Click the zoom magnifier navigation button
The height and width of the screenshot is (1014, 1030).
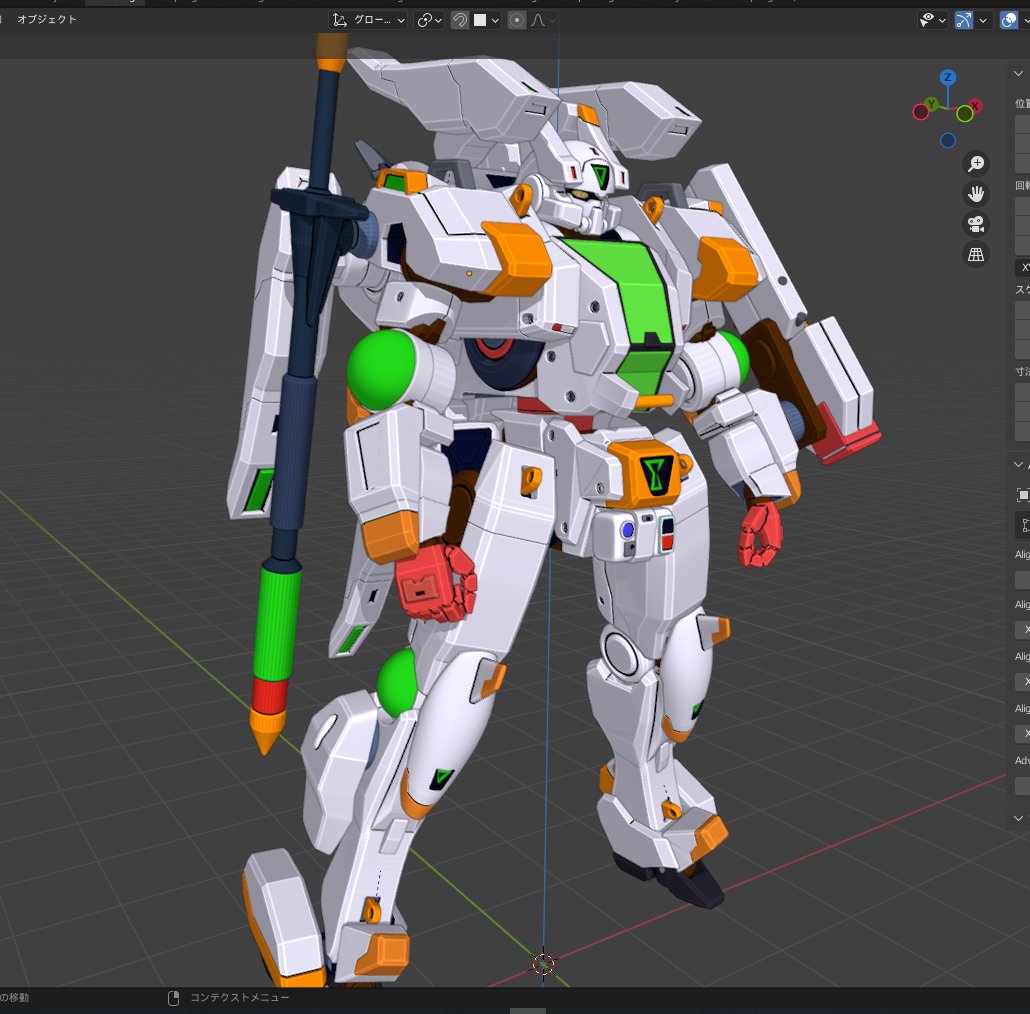(976, 163)
